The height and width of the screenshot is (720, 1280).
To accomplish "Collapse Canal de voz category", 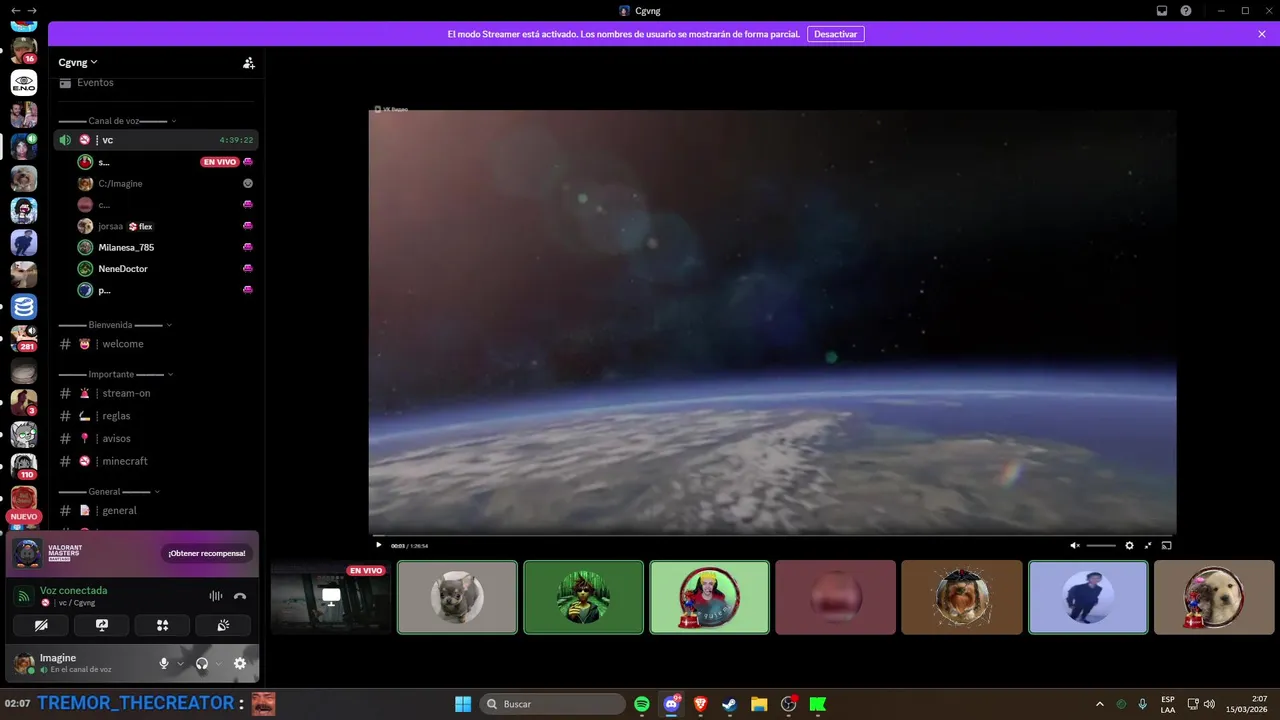I will pyautogui.click(x=117, y=121).
